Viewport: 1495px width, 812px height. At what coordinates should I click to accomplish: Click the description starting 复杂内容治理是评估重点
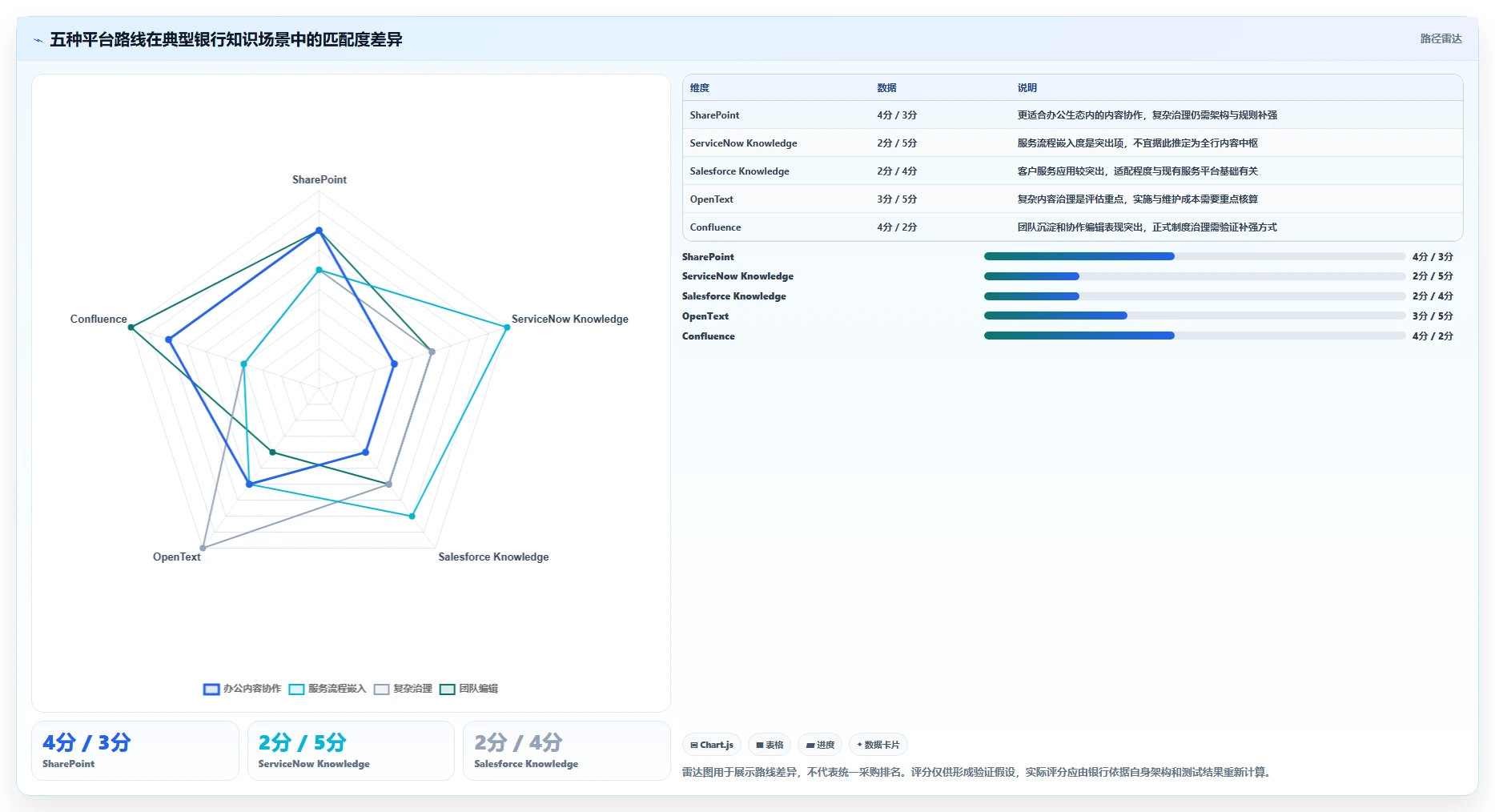pos(1138,199)
